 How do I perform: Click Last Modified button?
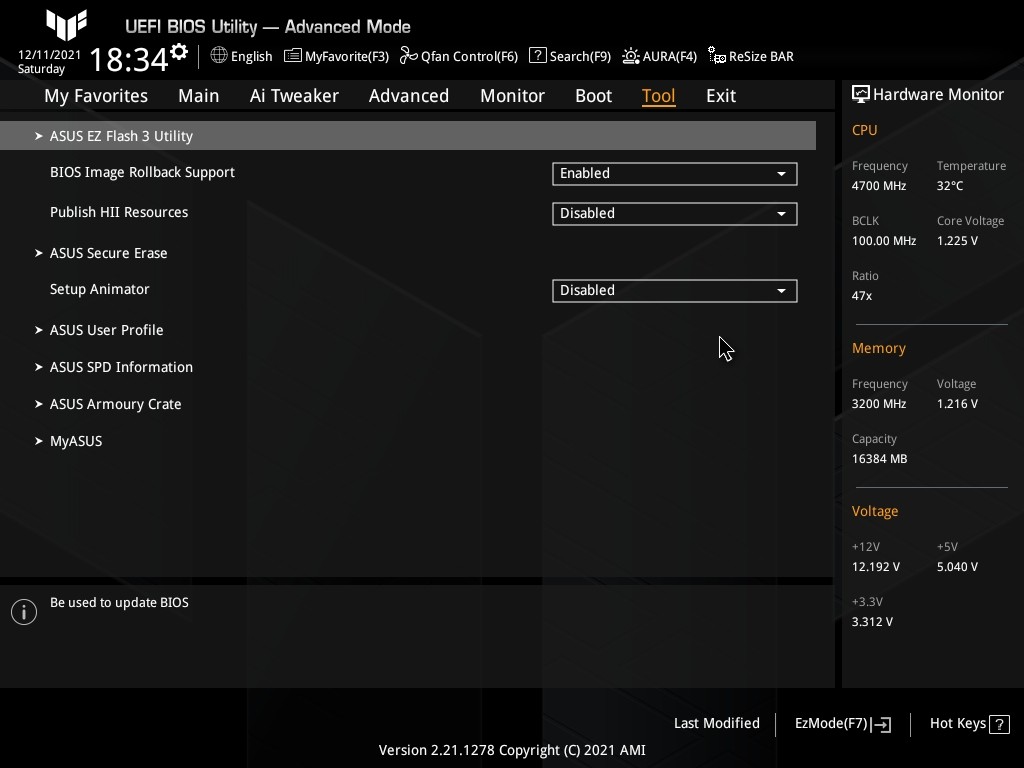(x=716, y=724)
